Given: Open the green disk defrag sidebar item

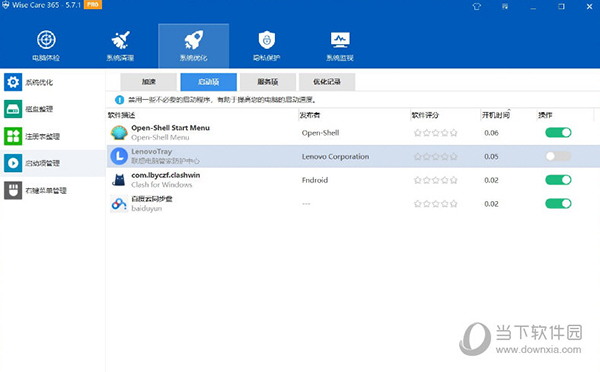Looking at the screenshot, I should tap(53, 109).
